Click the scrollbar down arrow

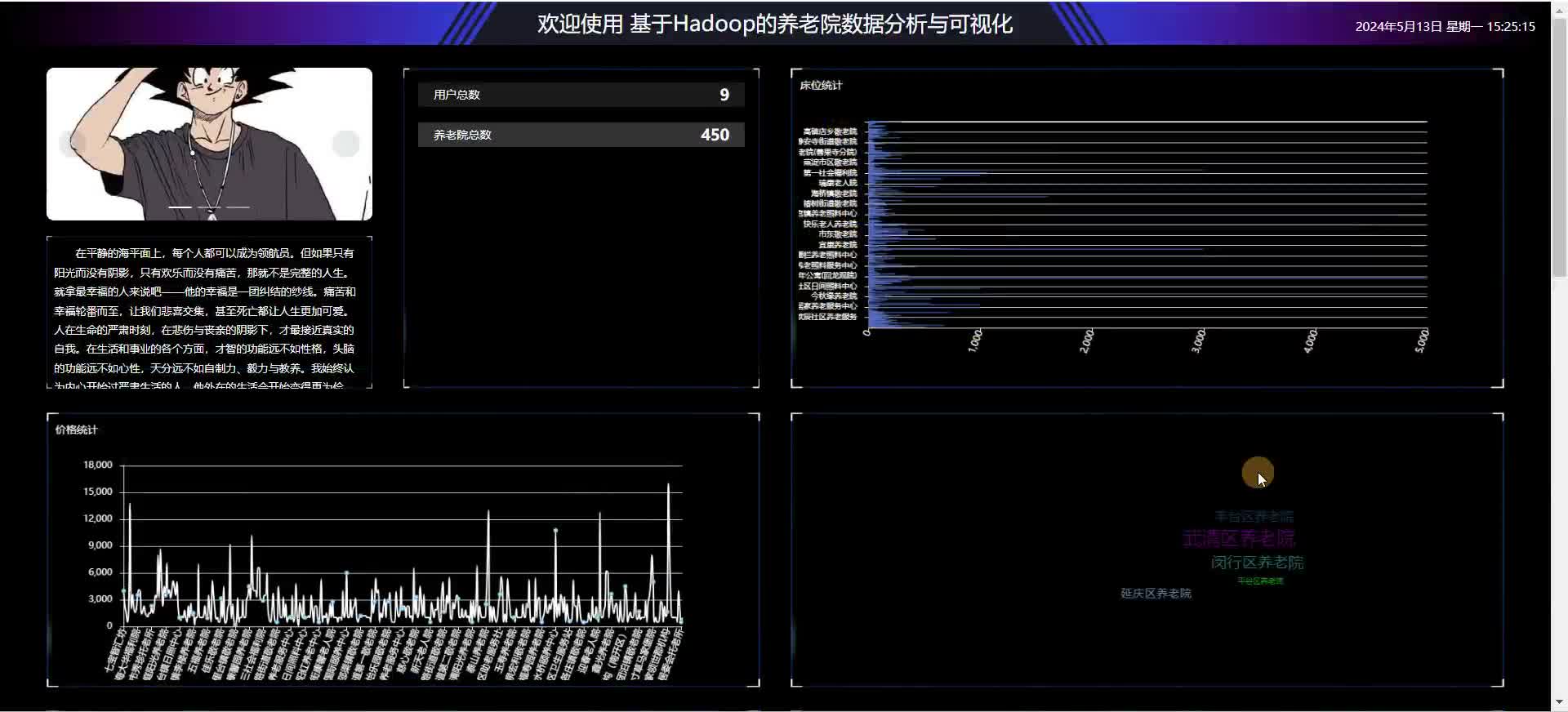[1559, 702]
